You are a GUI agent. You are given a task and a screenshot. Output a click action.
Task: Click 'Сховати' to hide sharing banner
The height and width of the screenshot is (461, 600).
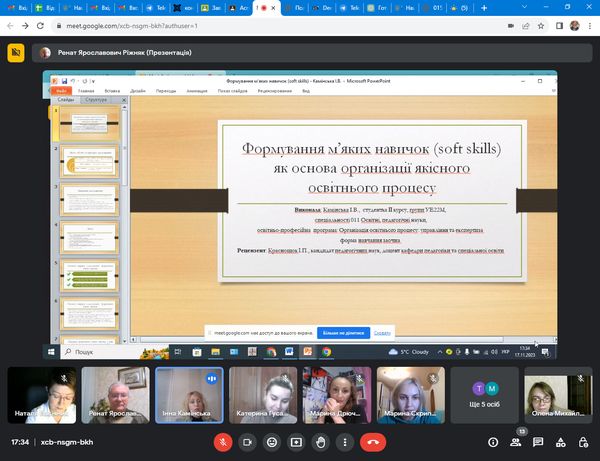[381, 331]
